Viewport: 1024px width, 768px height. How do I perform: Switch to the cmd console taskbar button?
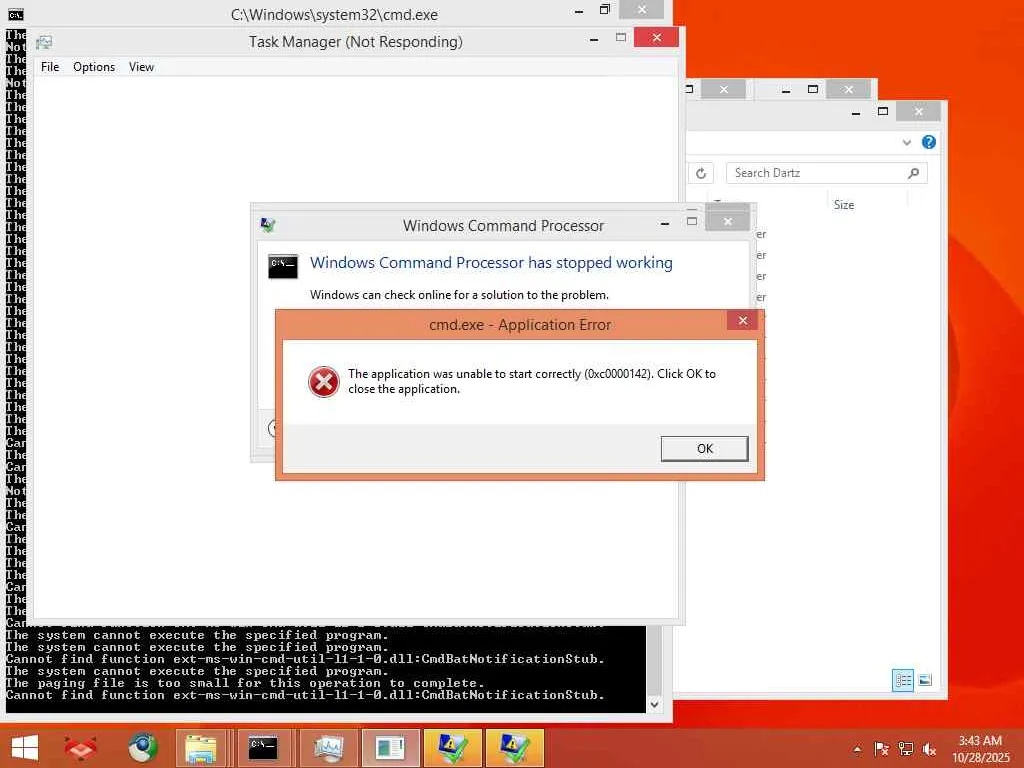pos(263,748)
